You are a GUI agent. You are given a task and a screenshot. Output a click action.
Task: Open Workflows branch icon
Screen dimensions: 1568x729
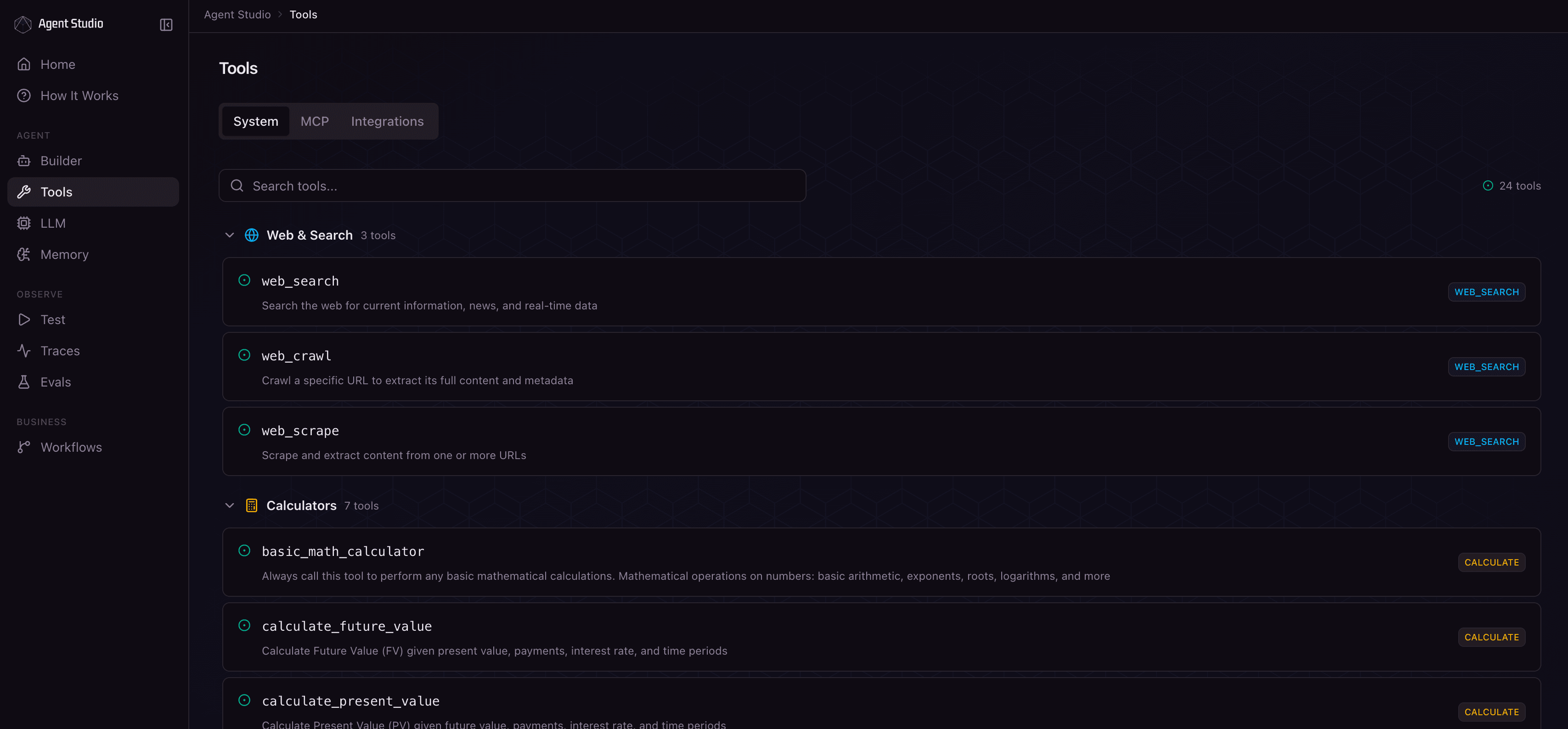click(x=24, y=447)
